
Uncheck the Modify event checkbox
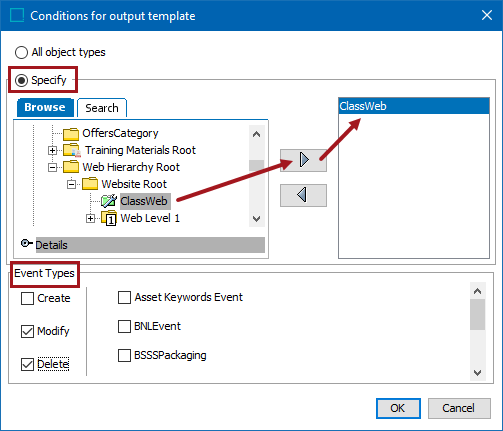pyautogui.click(x=27, y=331)
